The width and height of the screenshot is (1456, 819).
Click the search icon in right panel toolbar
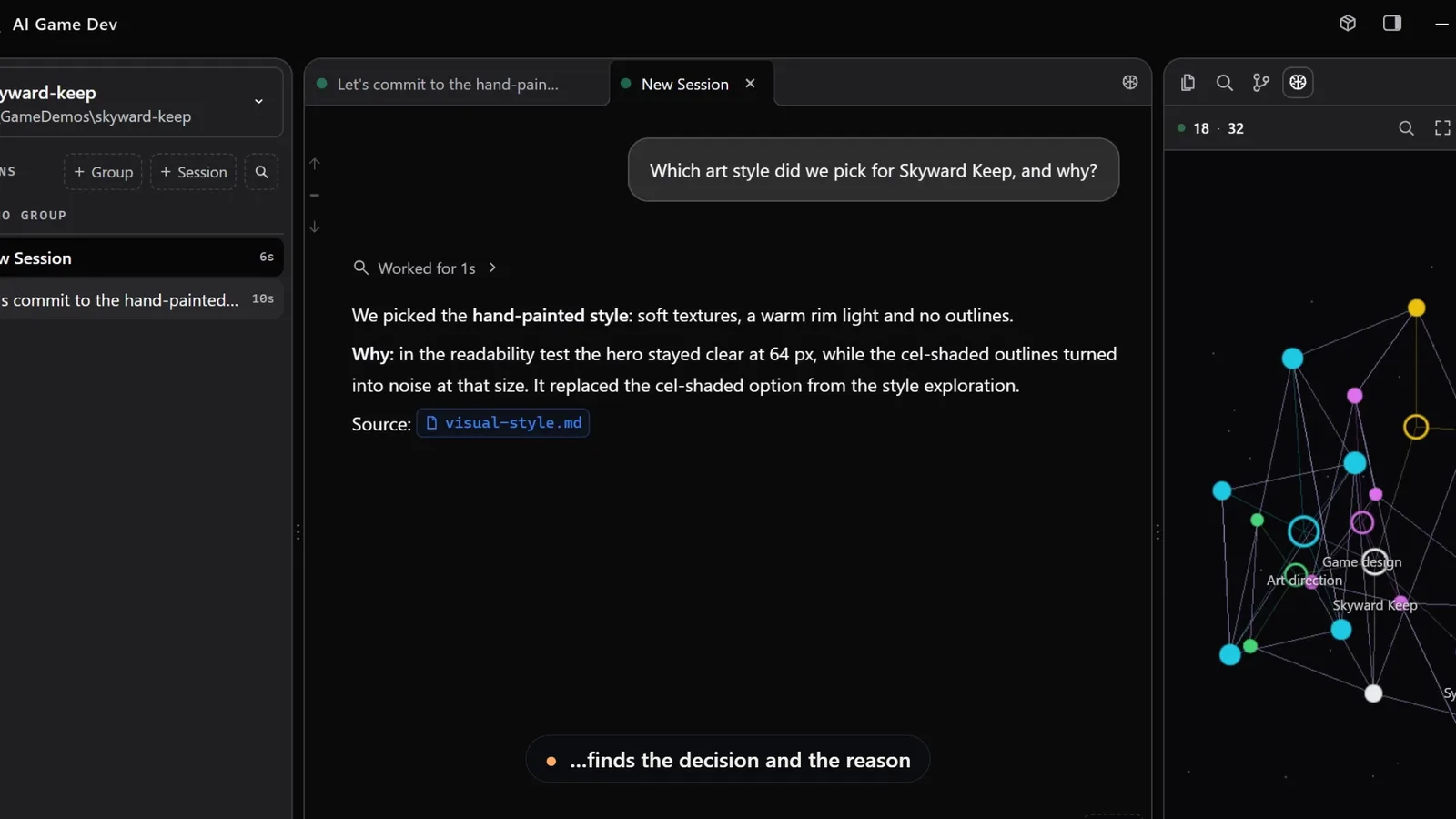[1225, 83]
